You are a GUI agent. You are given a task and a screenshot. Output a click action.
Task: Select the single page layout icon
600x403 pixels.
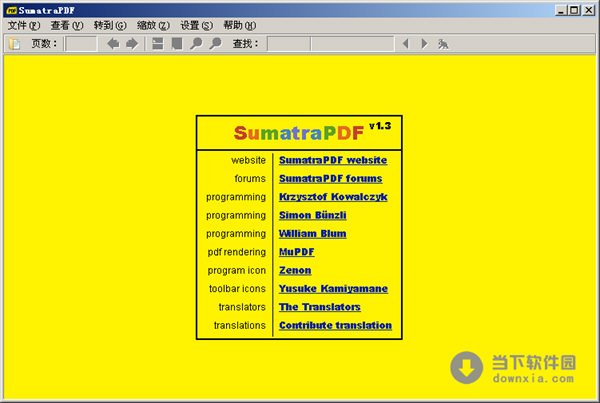[x=177, y=44]
